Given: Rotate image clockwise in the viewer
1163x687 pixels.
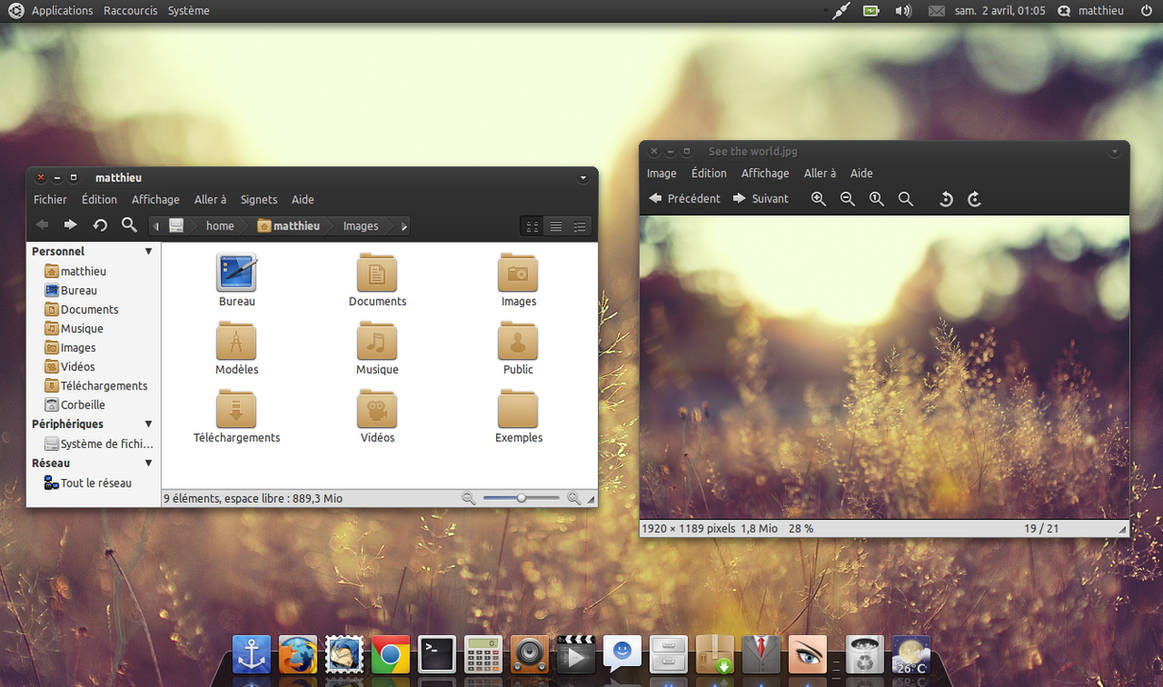Looking at the screenshot, I should [975, 199].
